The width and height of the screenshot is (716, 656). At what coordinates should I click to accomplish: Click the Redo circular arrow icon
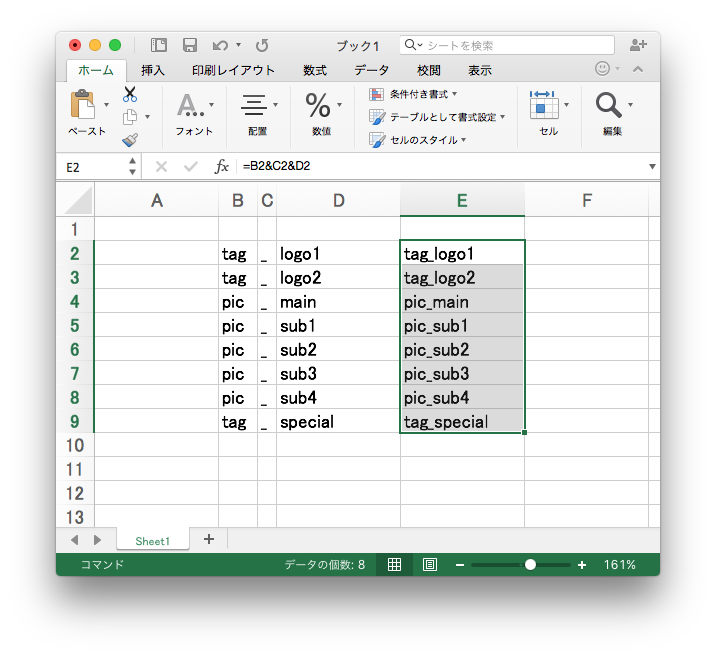[x=262, y=45]
